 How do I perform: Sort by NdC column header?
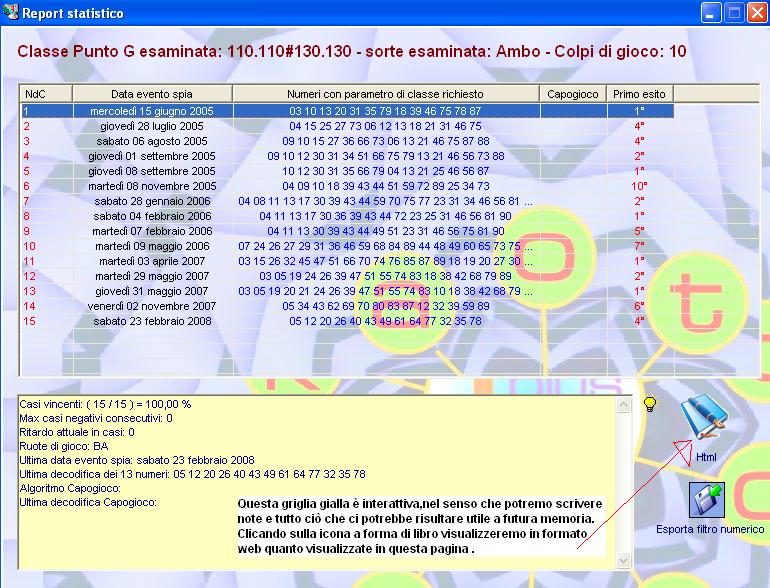click(x=46, y=94)
